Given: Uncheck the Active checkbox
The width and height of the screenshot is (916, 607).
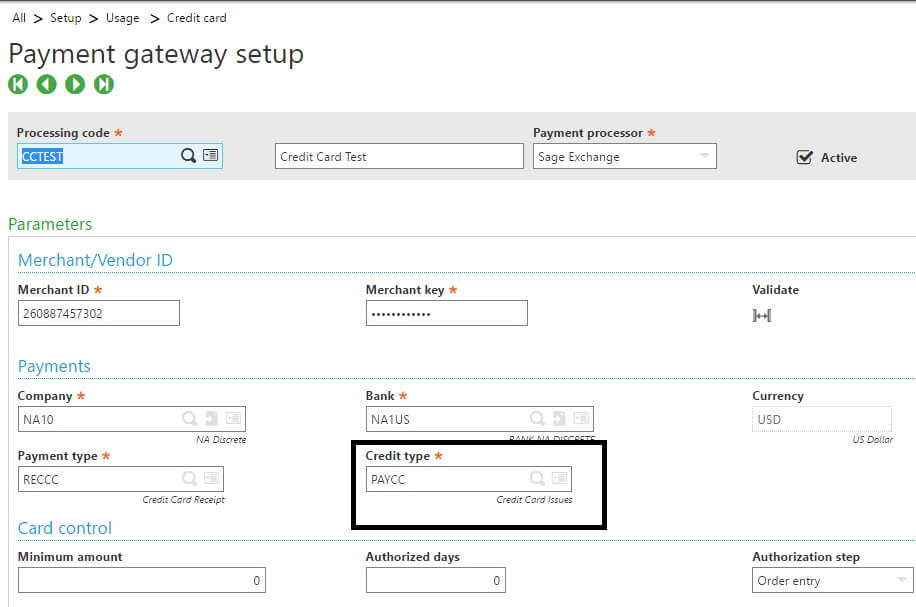Looking at the screenshot, I should click(804, 157).
